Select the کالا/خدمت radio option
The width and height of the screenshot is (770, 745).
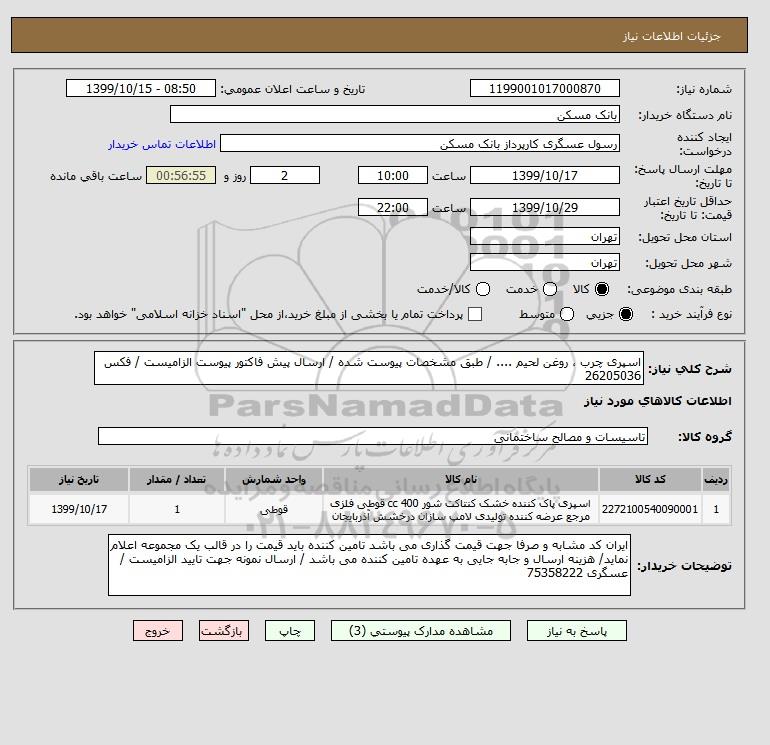click(x=483, y=289)
